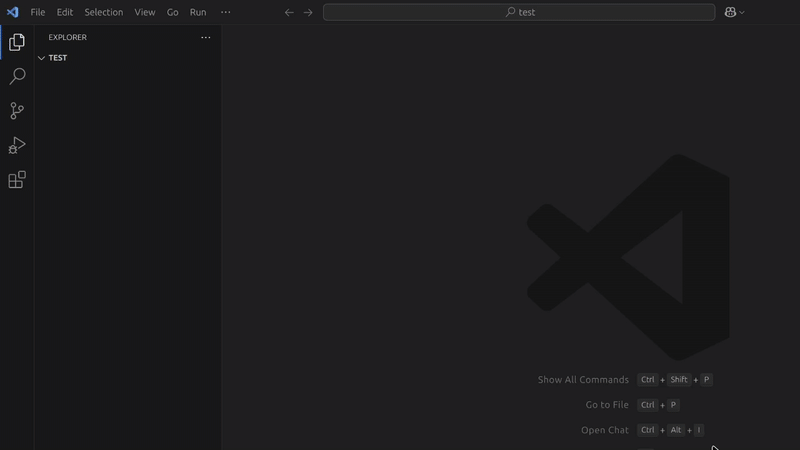Click the 'test' command center search box
800x450 pixels.
click(519, 12)
